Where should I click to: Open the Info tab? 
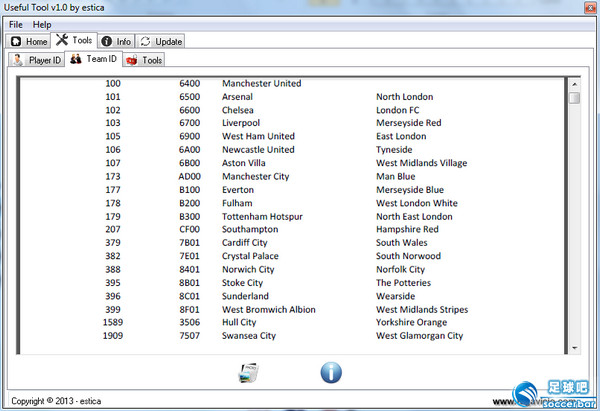[116, 41]
